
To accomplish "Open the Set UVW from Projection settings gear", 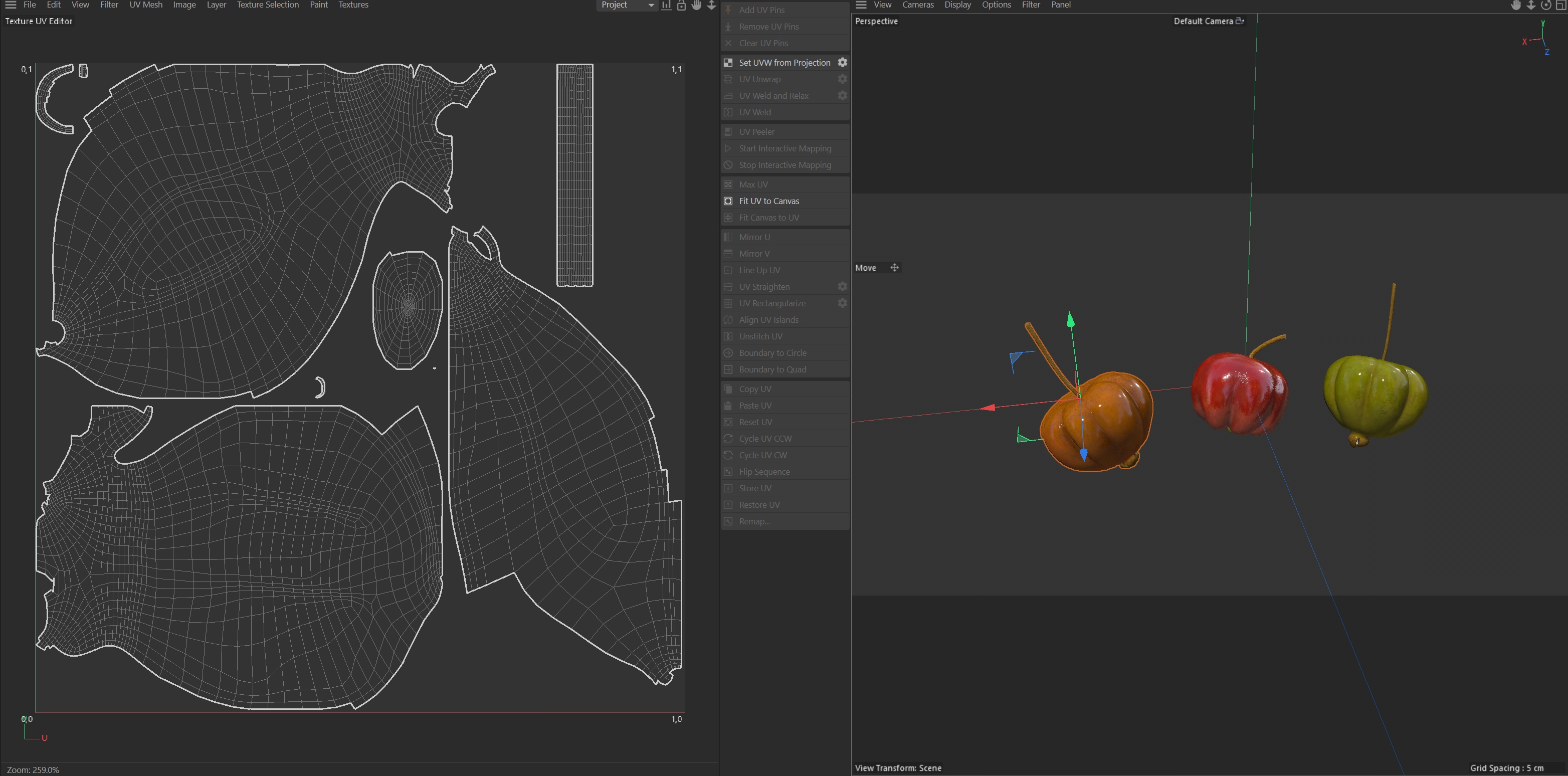I will point(843,63).
